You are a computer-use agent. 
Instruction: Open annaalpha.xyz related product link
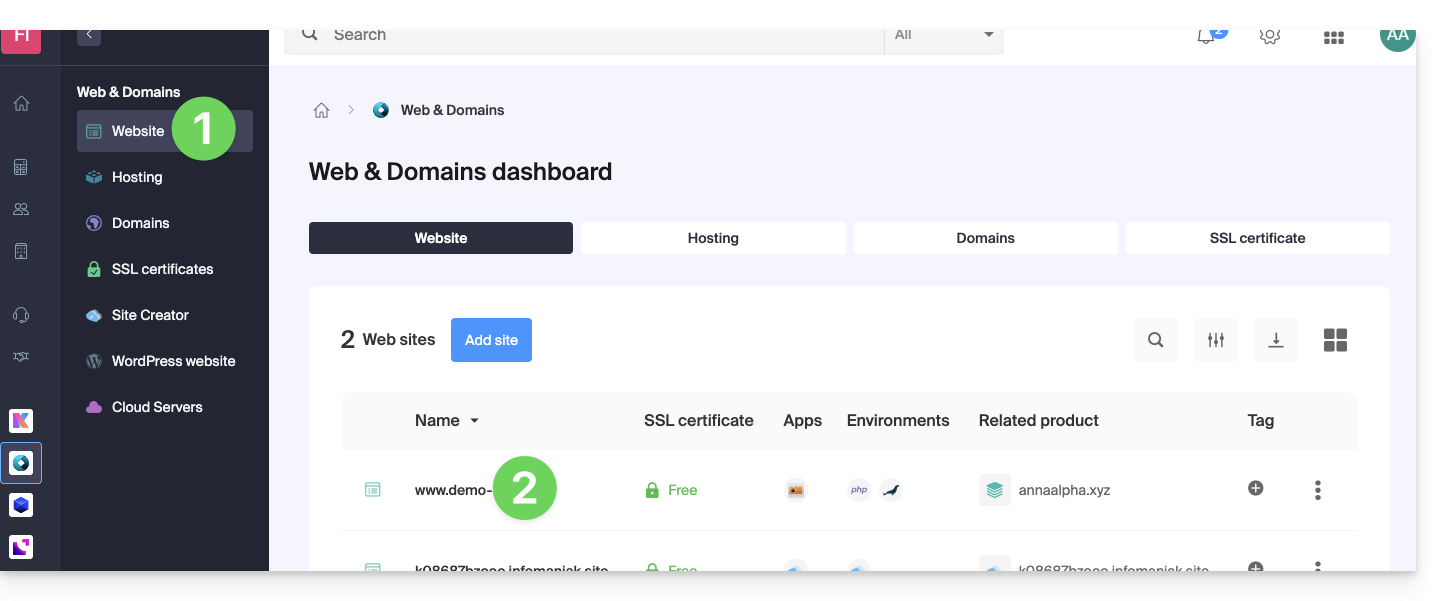pyautogui.click(x=1064, y=490)
